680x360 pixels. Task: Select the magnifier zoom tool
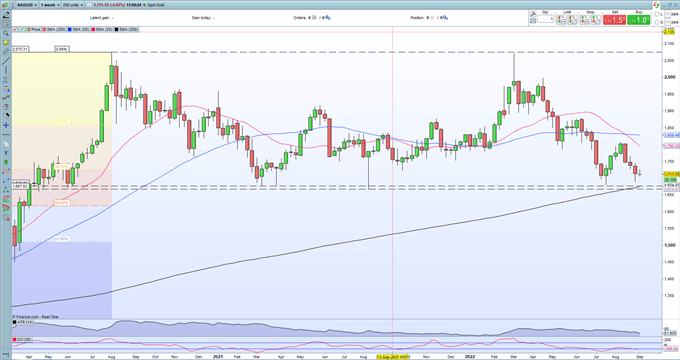point(6,33)
